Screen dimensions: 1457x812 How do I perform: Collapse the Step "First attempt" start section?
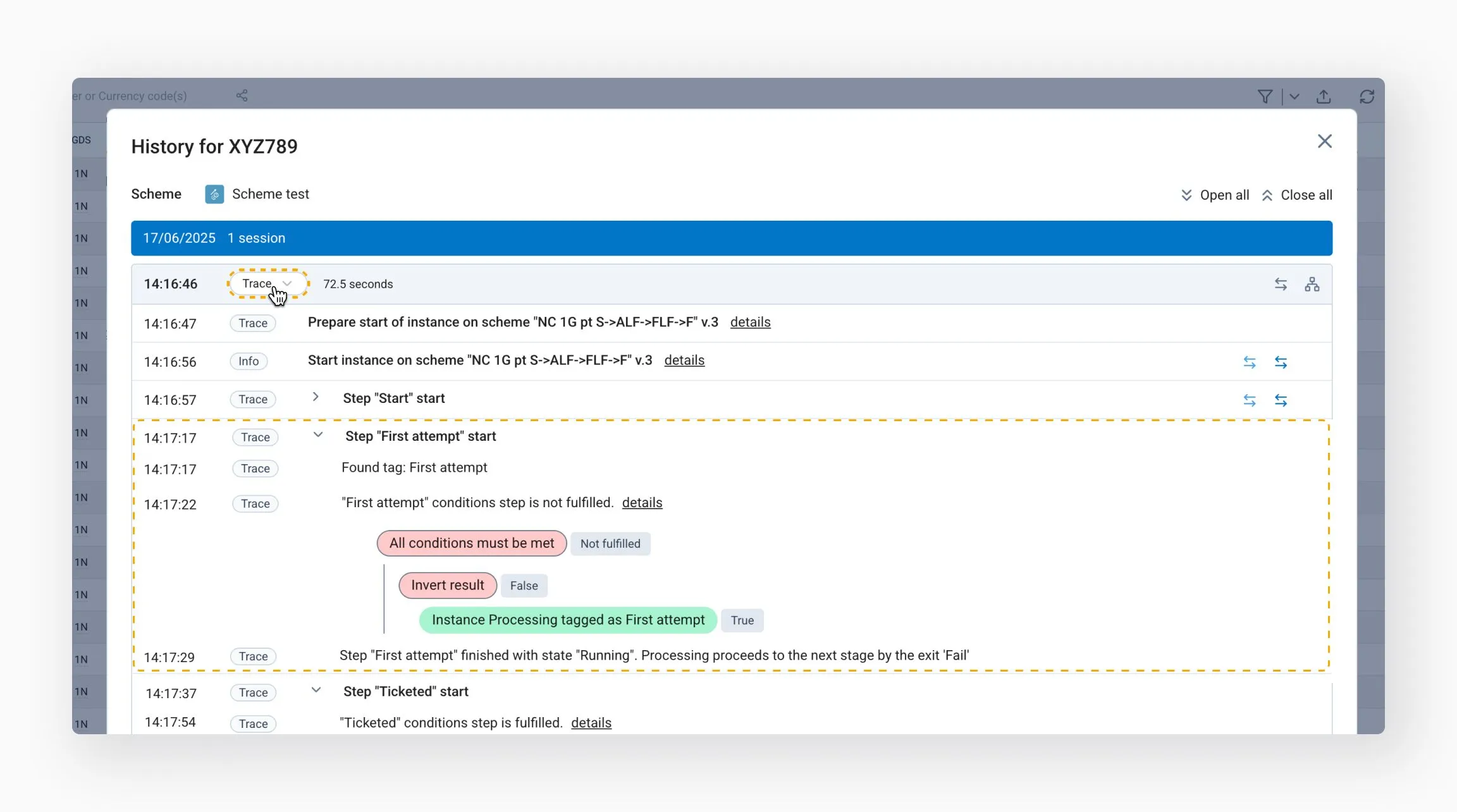(x=318, y=435)
